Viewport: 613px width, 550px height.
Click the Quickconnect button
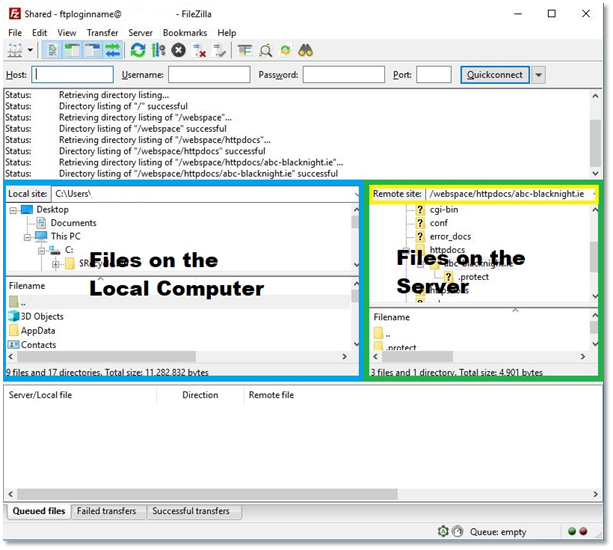point(495,74)
